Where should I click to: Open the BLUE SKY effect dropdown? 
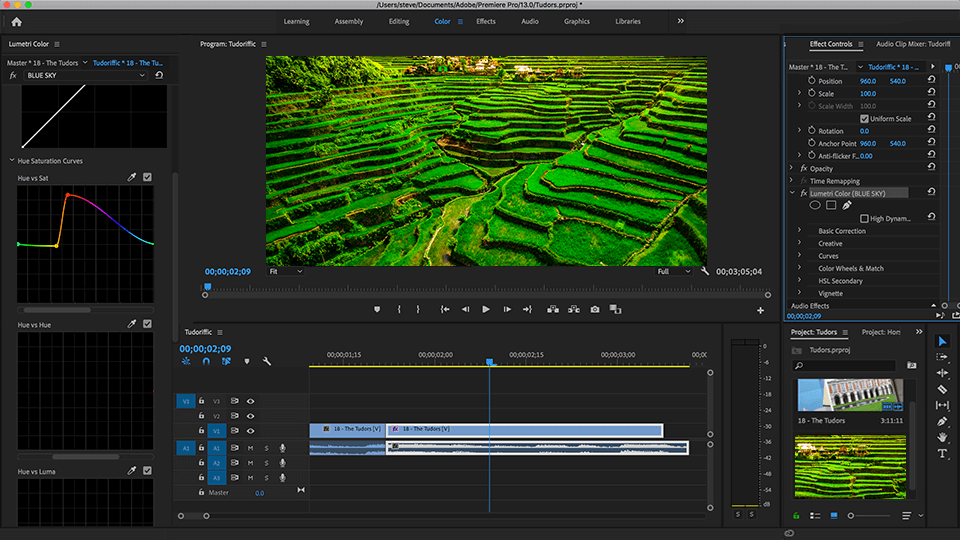[x=86, y=75]
